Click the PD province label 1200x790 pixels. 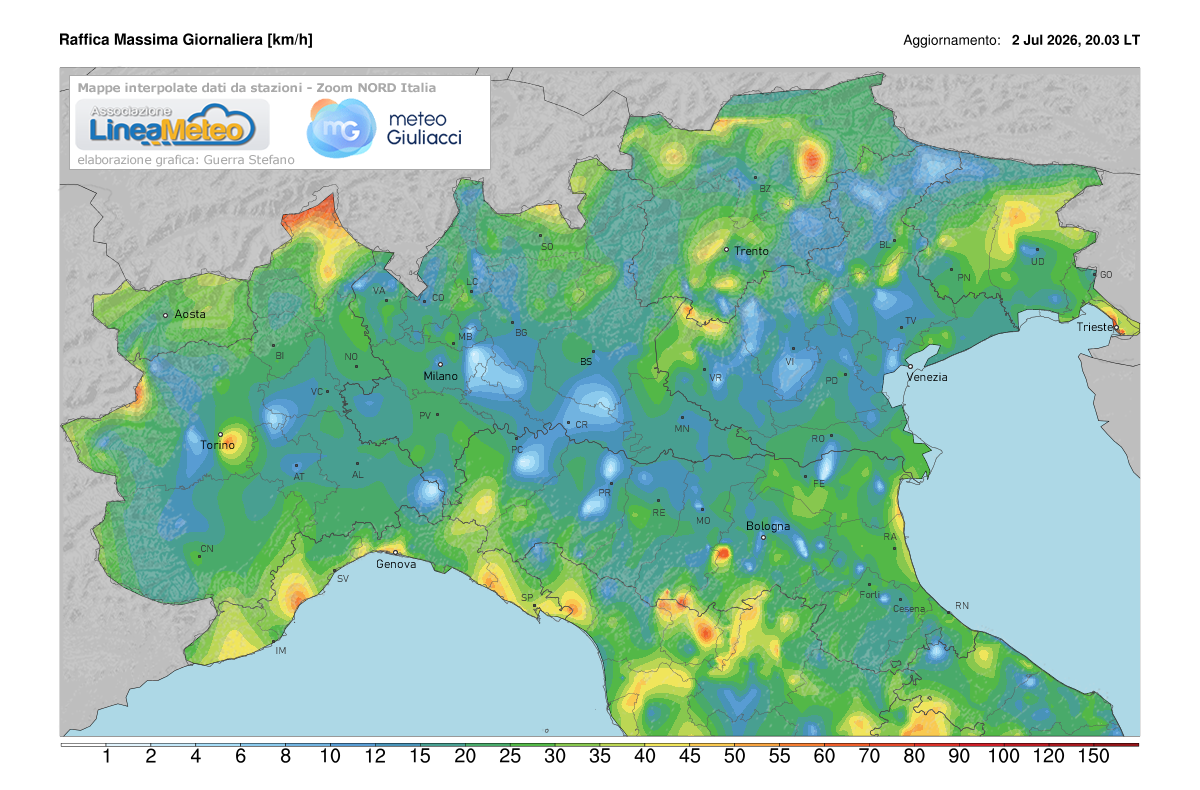coord(831,380)
